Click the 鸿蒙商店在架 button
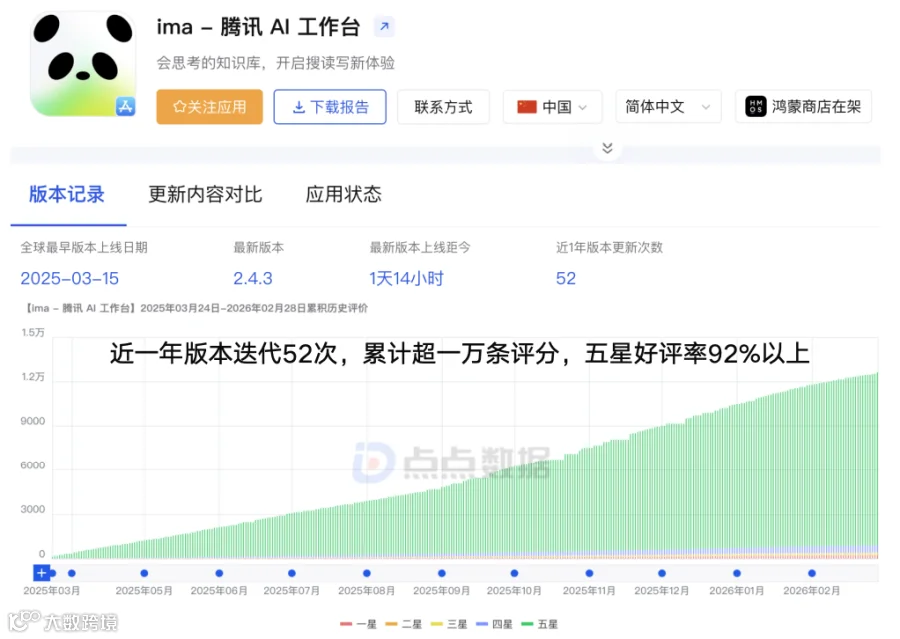 click(x=804, y=107)
